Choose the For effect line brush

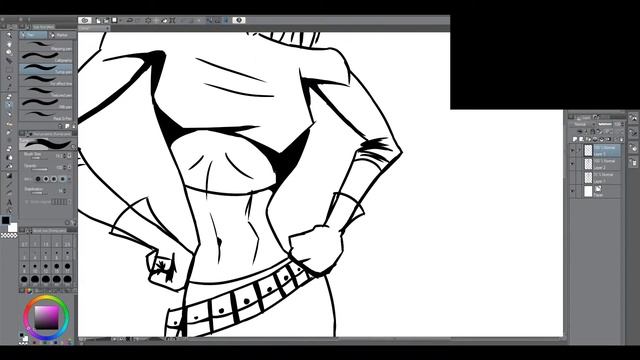[47, 80]
